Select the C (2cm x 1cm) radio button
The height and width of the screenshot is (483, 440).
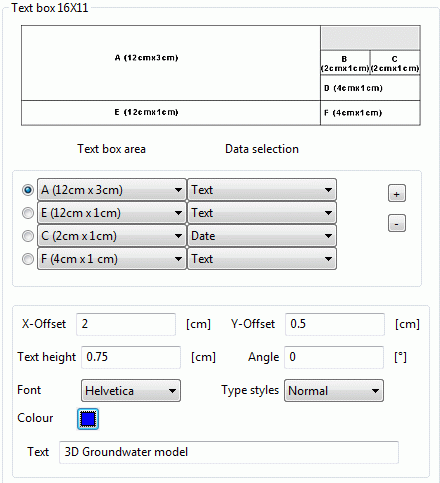coord(28,236)
